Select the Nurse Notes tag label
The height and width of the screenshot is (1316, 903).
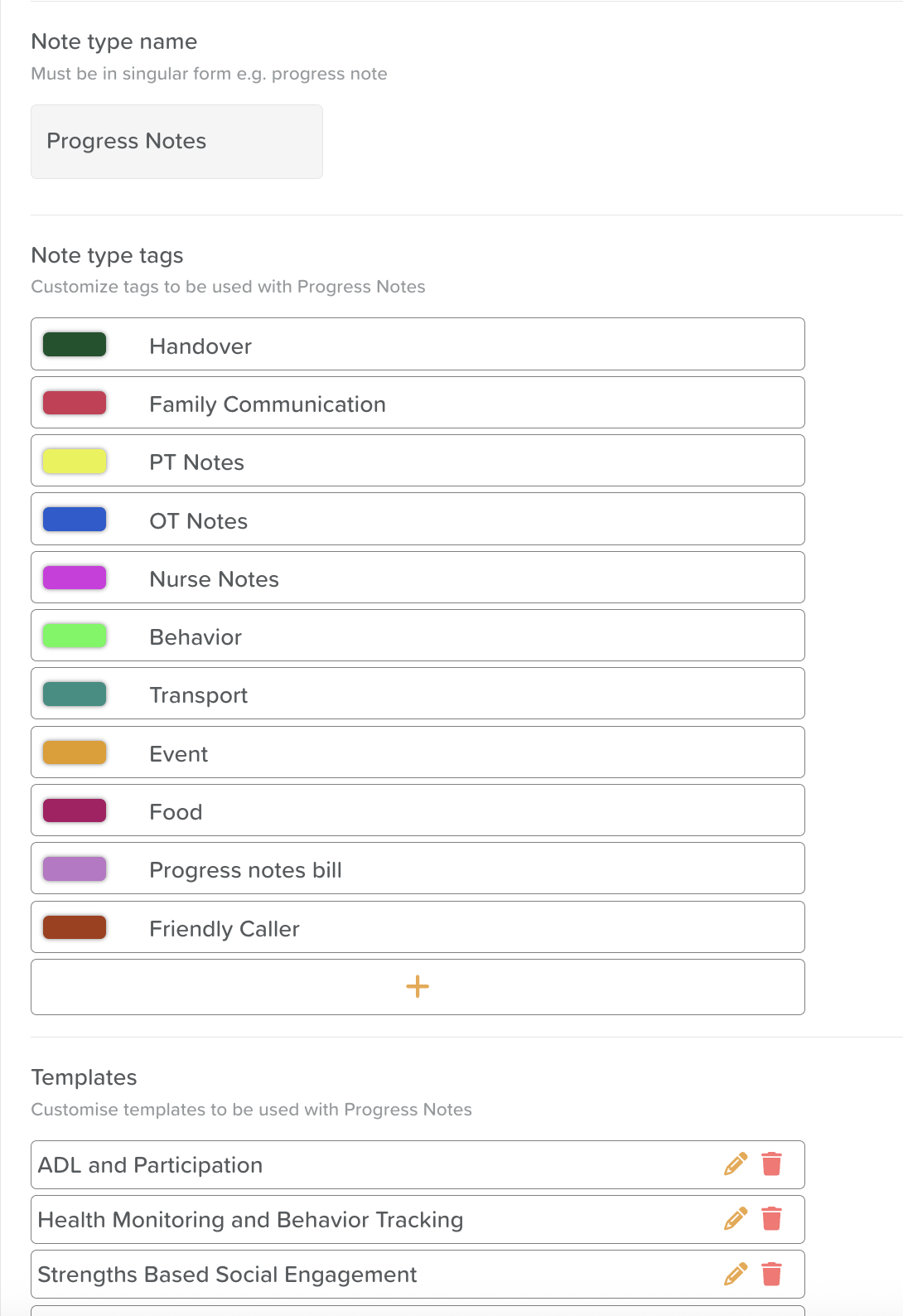tap(214, 579)
